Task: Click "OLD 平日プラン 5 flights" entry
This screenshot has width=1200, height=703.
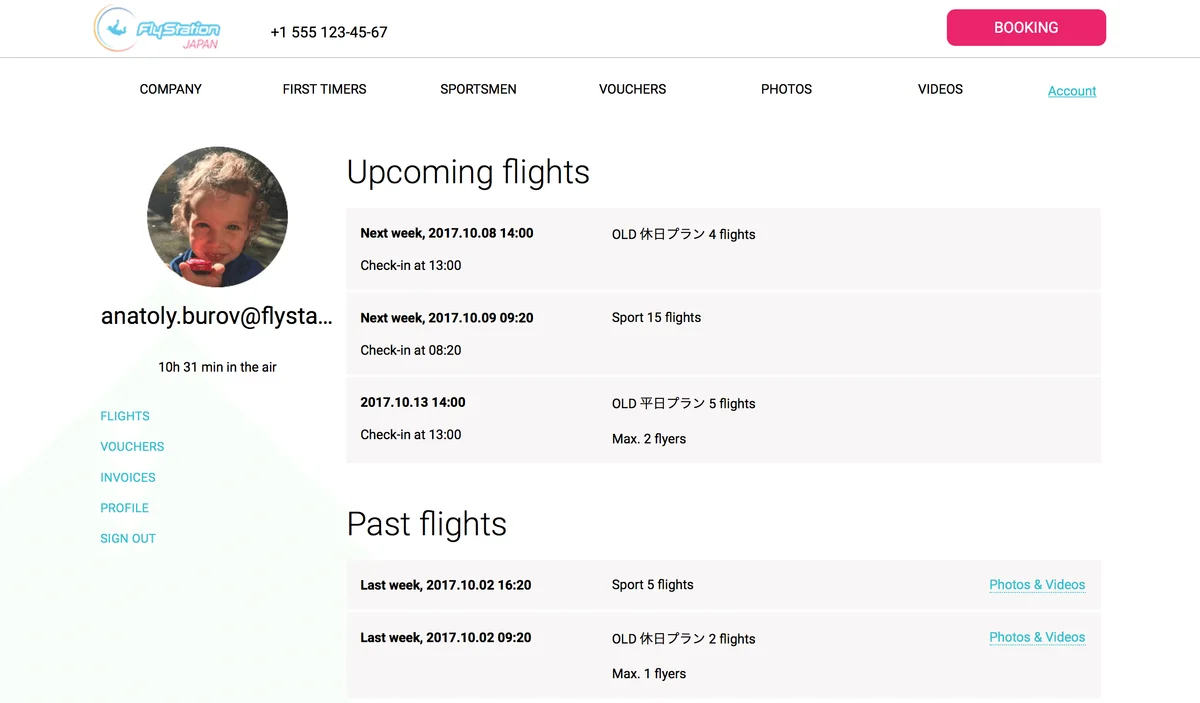Action: pos(684,404)
